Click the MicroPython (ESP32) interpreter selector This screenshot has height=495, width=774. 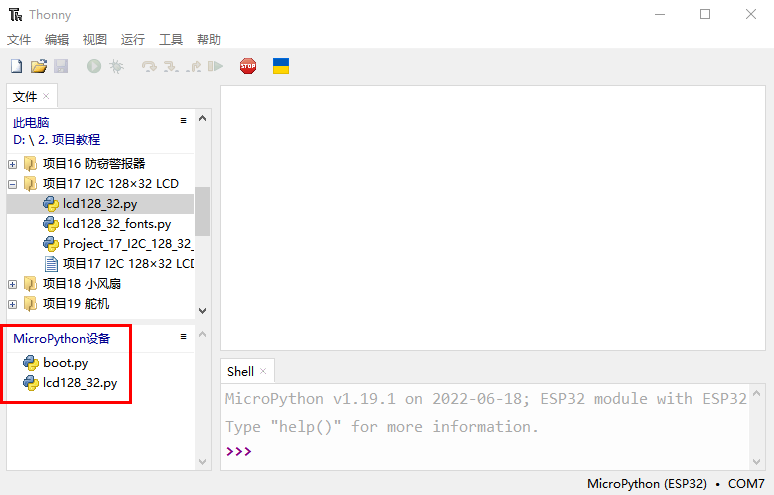pyautogui.click(x=650, y=484)
